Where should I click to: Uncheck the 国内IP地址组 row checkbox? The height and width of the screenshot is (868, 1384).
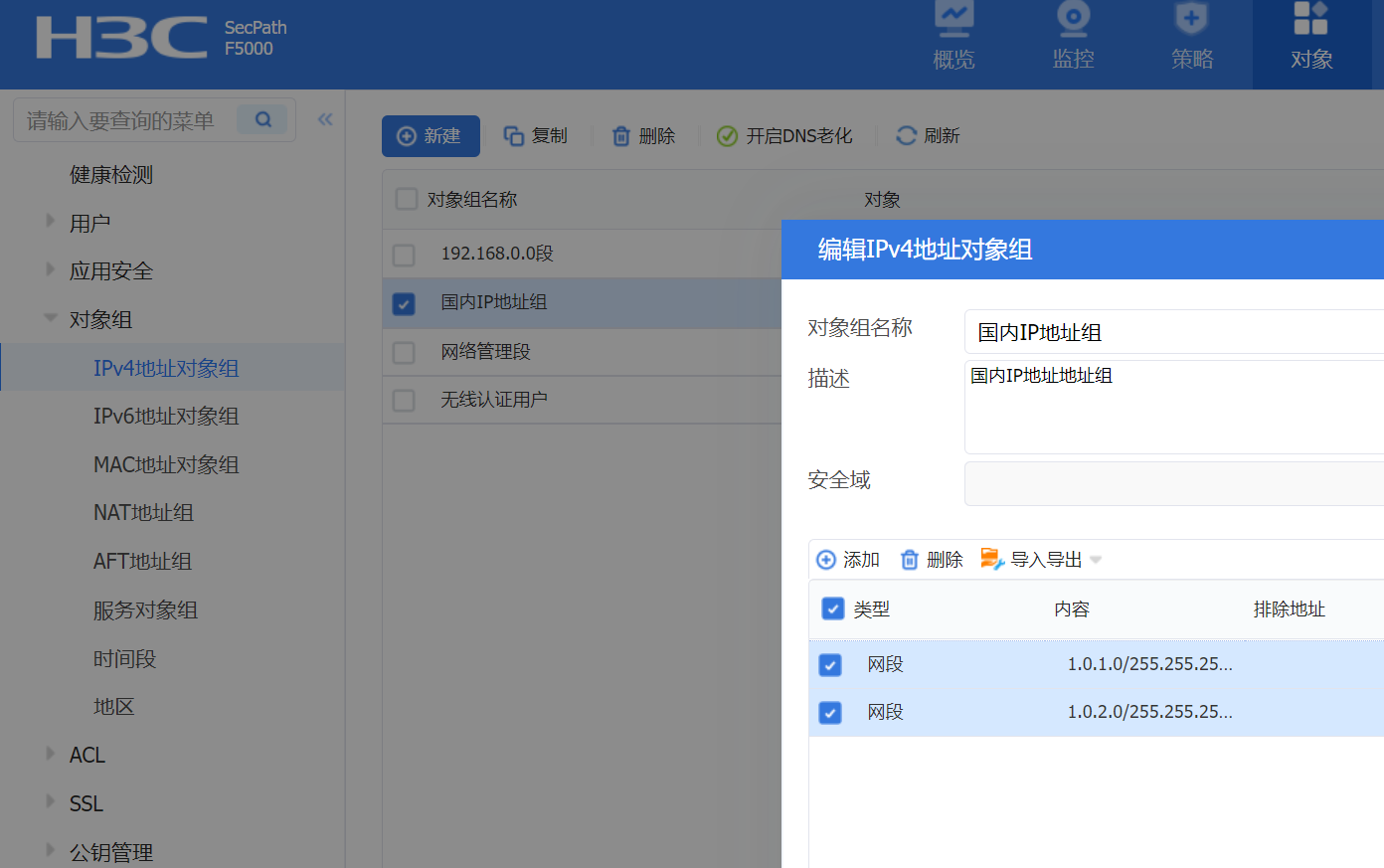pyautogui.click(x=404, y=303)
